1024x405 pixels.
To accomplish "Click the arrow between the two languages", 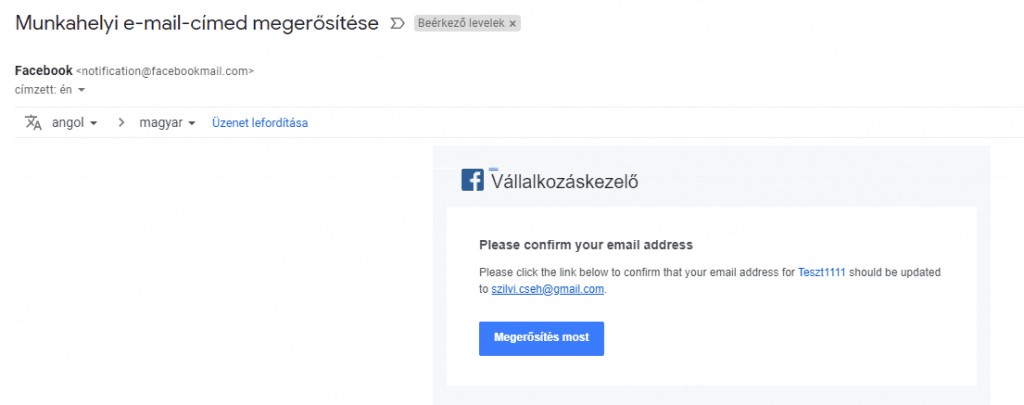I will pyautogui.click(x=122, y=123).
